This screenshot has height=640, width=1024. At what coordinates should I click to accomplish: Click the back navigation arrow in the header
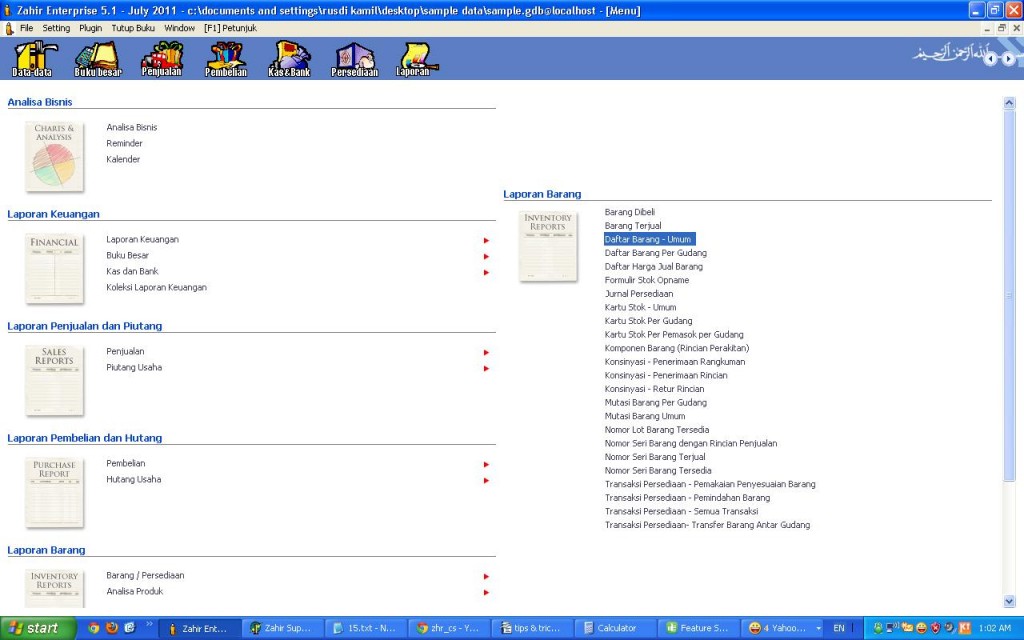click(x=991, y=59)
